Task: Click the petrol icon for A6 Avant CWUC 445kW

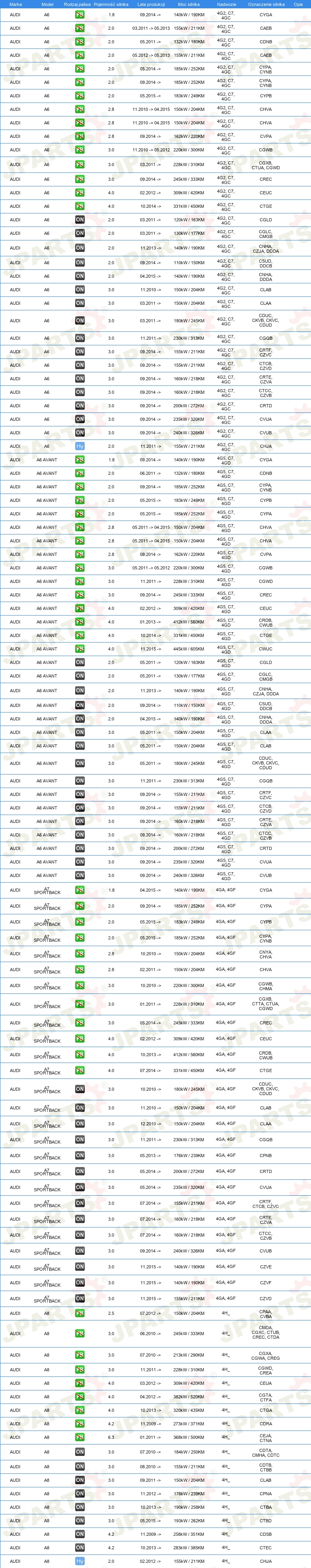Action: point(80,649)
